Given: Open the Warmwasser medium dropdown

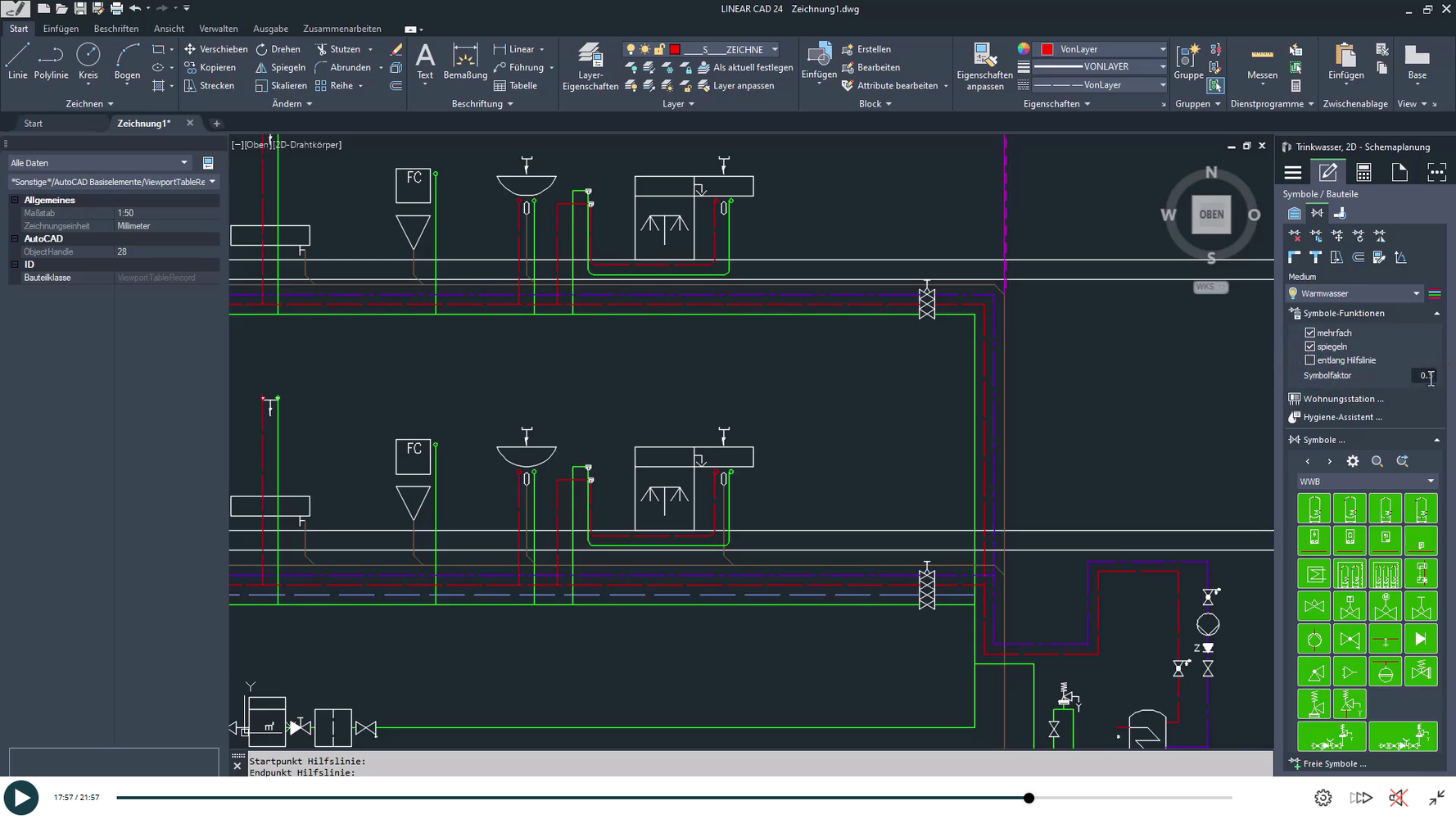Looking at the screenshot, I should pyautogui.click(x=1416, y=294).
